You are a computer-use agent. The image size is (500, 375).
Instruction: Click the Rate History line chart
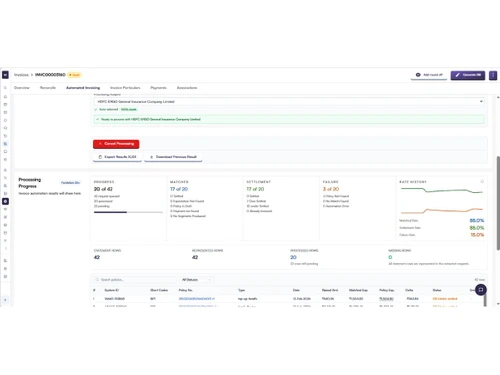point(442,201)
